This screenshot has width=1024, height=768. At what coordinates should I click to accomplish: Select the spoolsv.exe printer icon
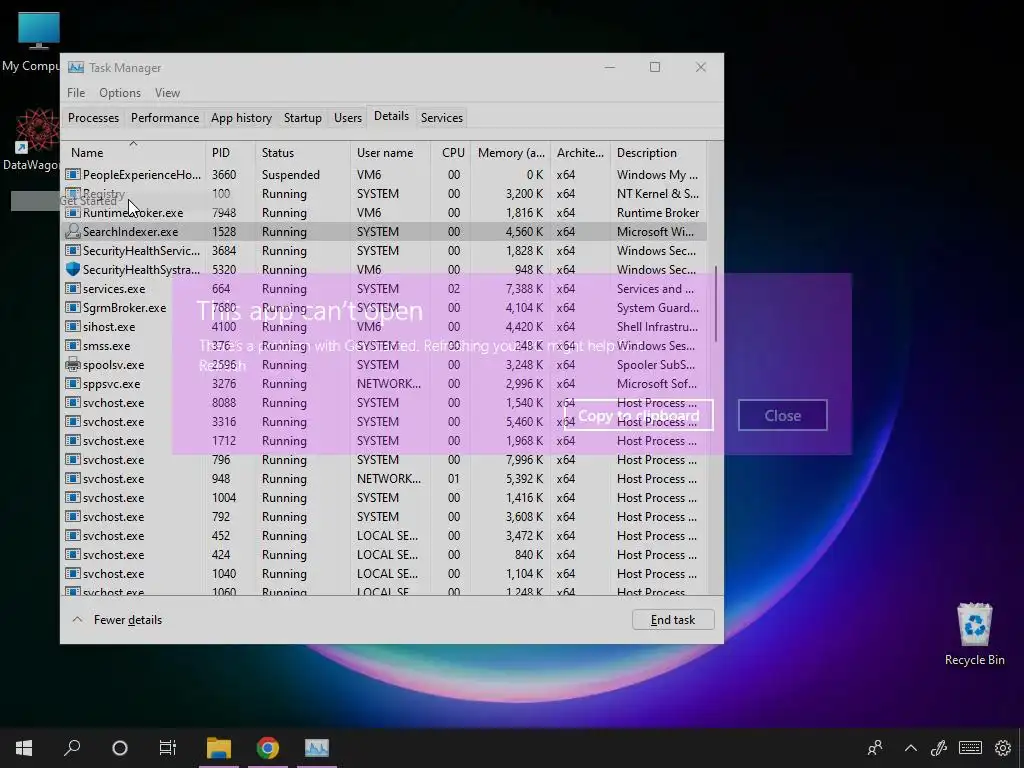pos(73,364)
